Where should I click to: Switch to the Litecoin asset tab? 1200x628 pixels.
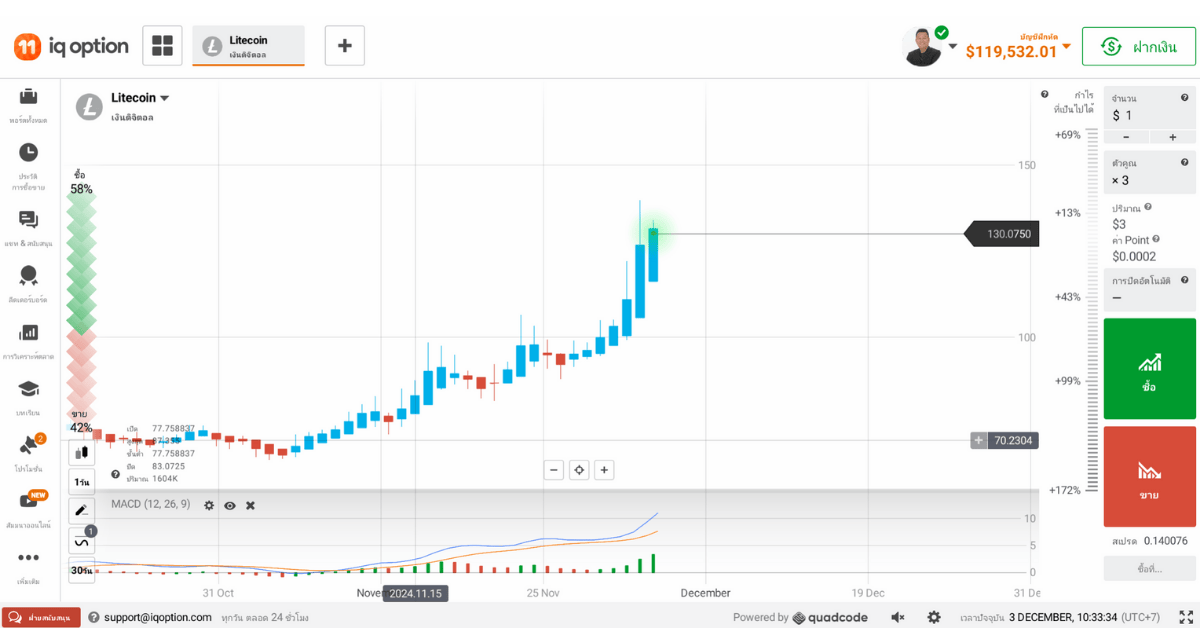pos(248,46)
